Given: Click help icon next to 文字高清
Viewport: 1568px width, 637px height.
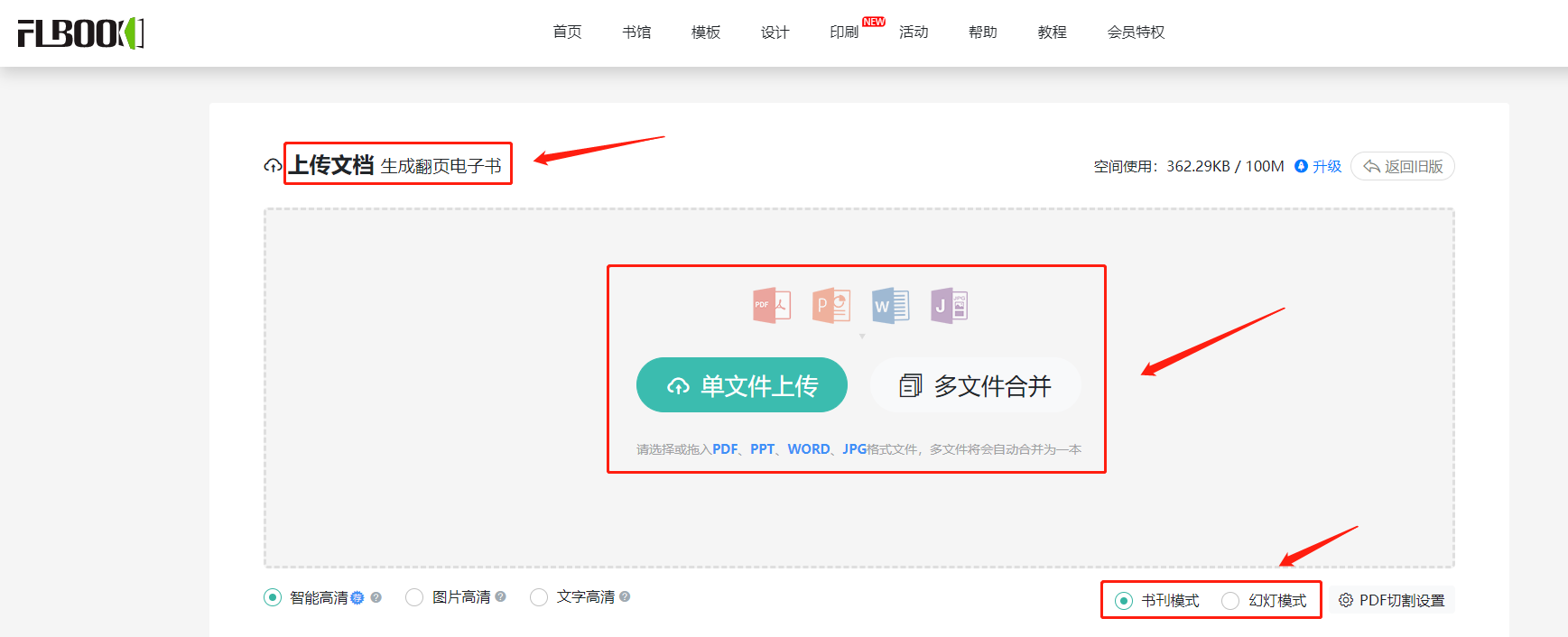Looking at the screenshot, I should [x=625, y=596].
